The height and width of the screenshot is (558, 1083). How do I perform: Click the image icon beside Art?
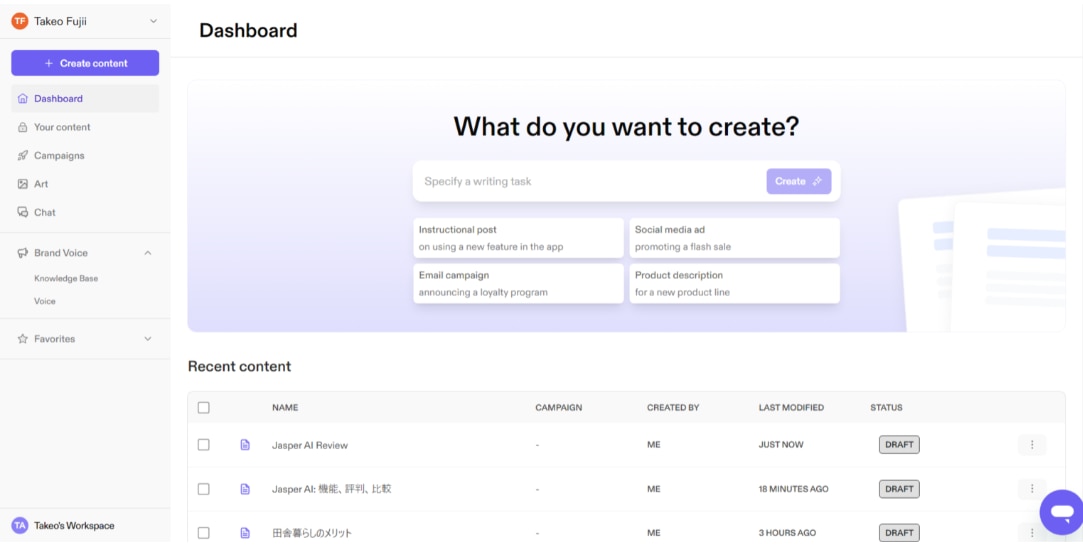pyautogui.click(x=23, y=184)
